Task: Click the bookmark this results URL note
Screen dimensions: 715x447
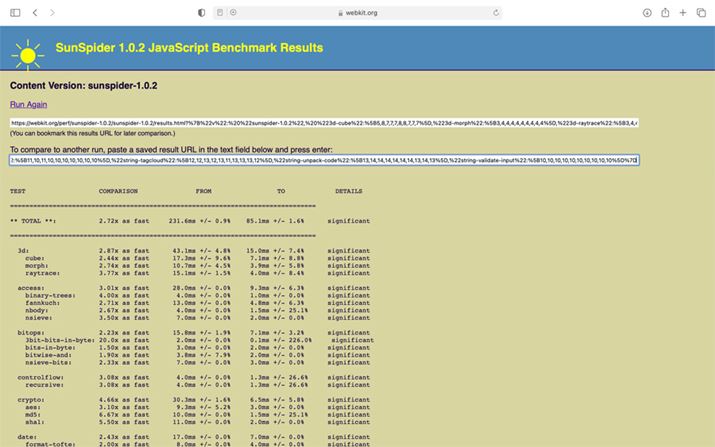Action: [x=93, y=133]
